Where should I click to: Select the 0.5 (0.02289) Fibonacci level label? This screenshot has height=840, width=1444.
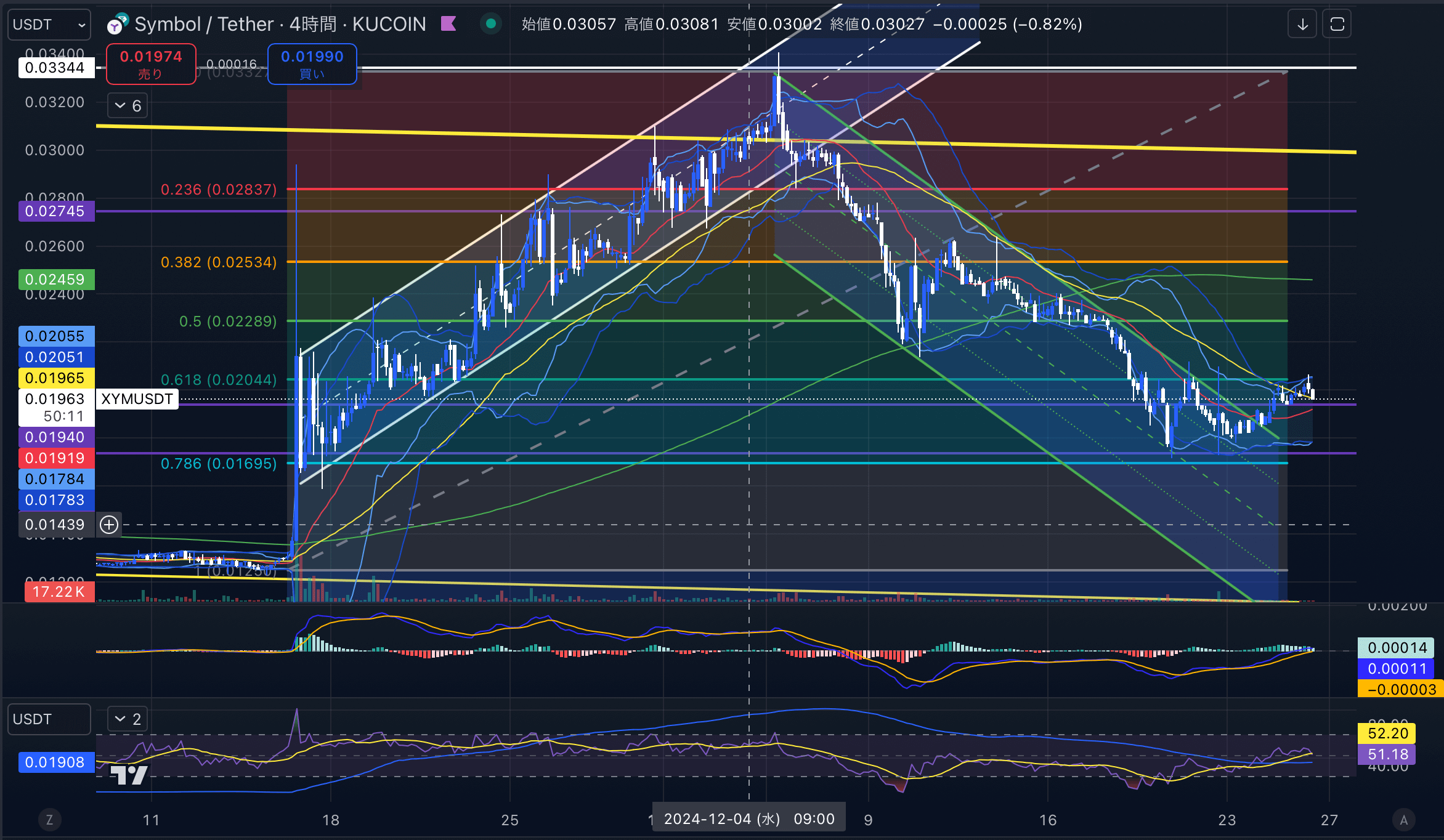coord(228,321)
